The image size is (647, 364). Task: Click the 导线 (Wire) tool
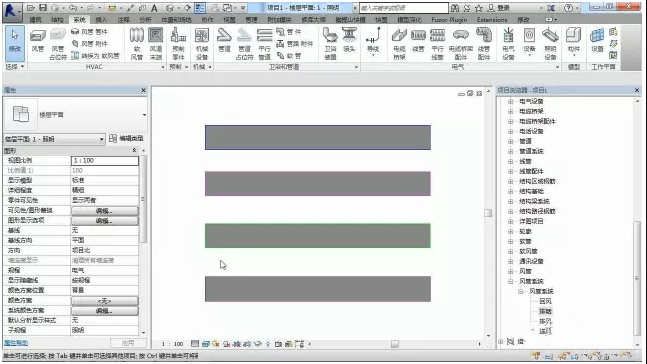point(373,41)
